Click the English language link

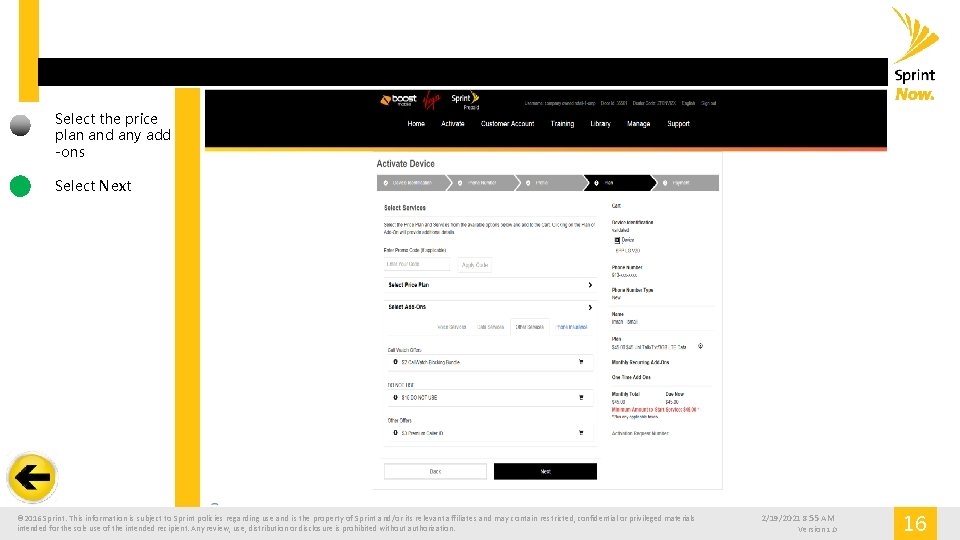[688, 103]
